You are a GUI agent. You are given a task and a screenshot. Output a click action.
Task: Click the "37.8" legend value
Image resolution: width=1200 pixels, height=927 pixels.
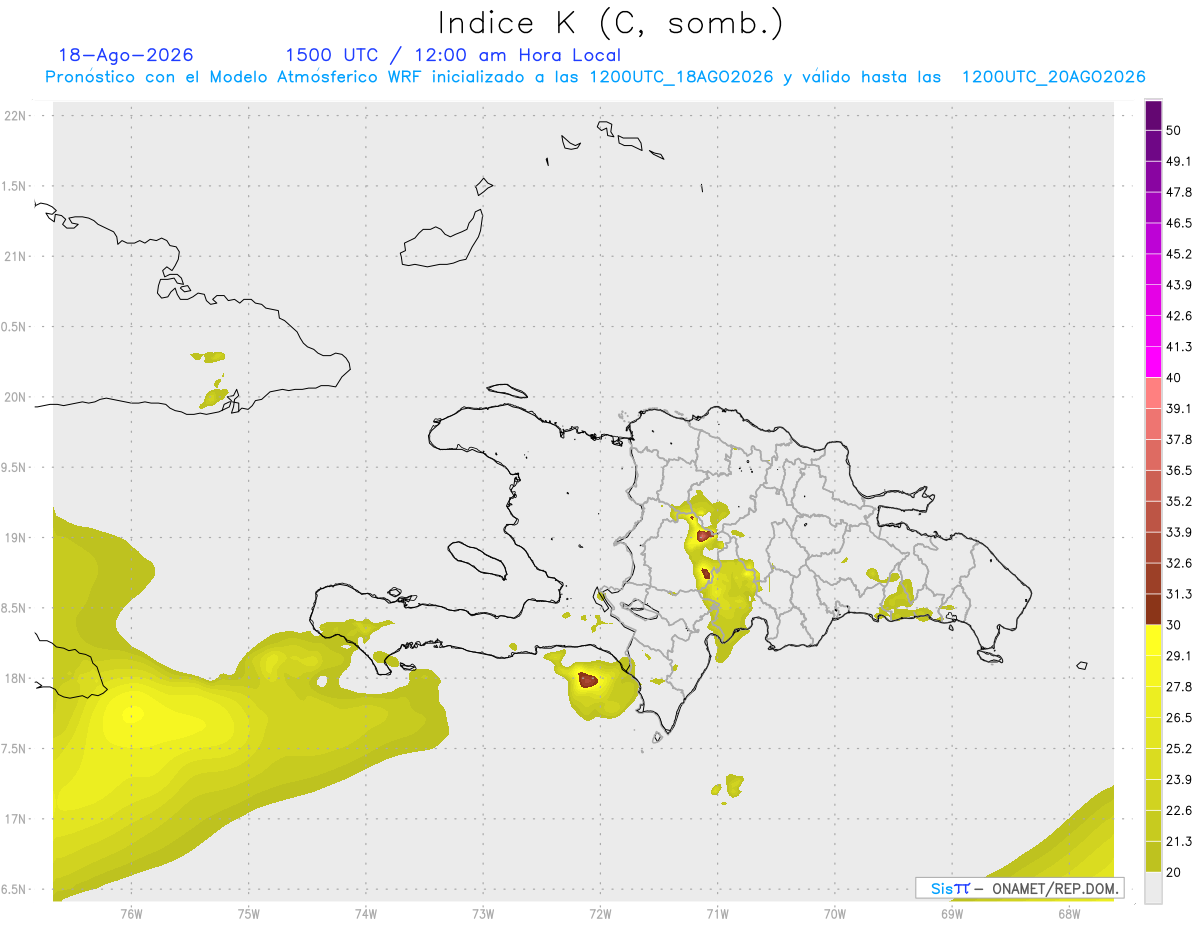coord(1178,439)
